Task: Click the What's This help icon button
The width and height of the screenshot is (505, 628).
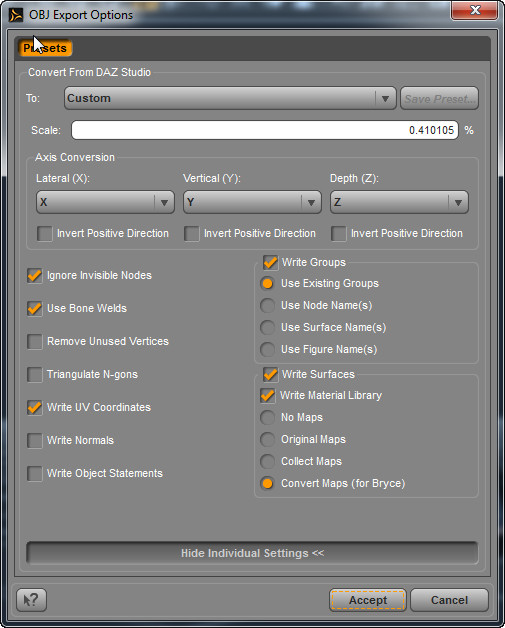Action: [x=31, y=600]
